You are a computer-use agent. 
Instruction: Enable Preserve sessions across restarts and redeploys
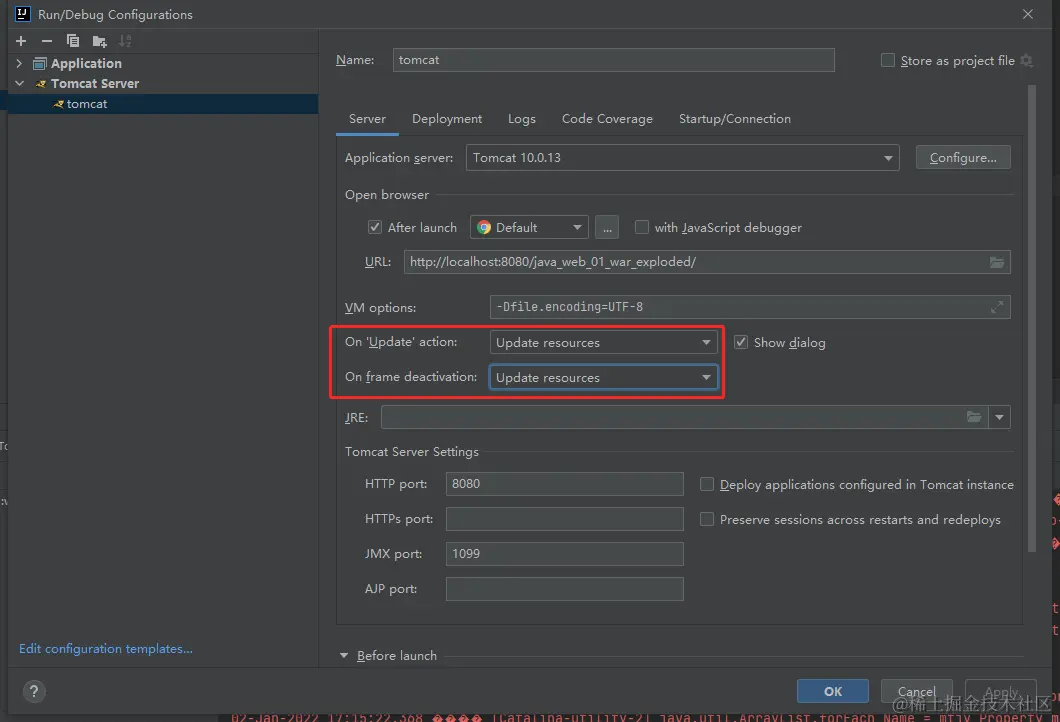click(x=706, y=519)
